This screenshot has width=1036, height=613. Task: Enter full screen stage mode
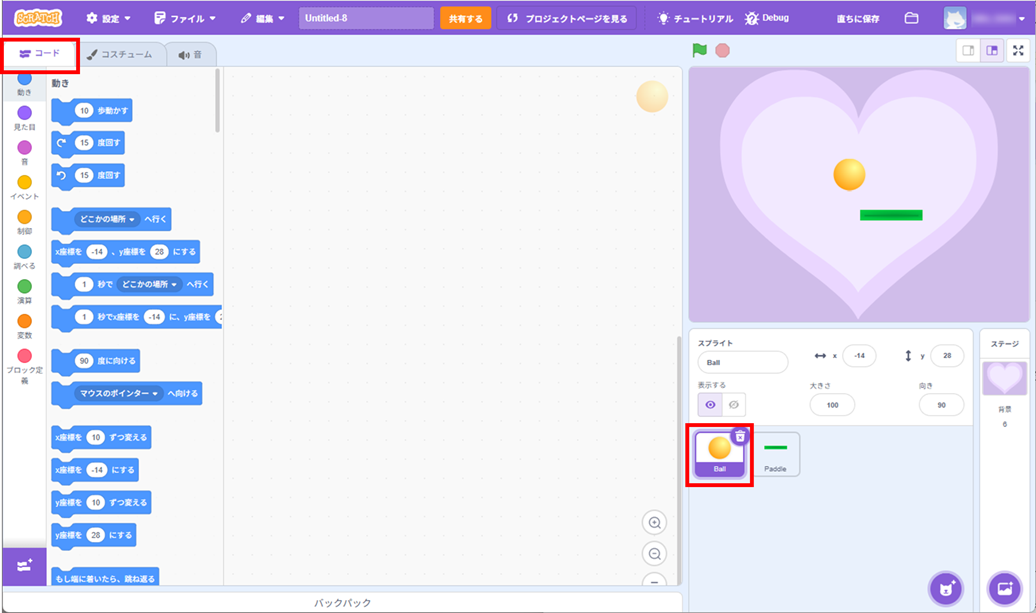point(1018,51)
